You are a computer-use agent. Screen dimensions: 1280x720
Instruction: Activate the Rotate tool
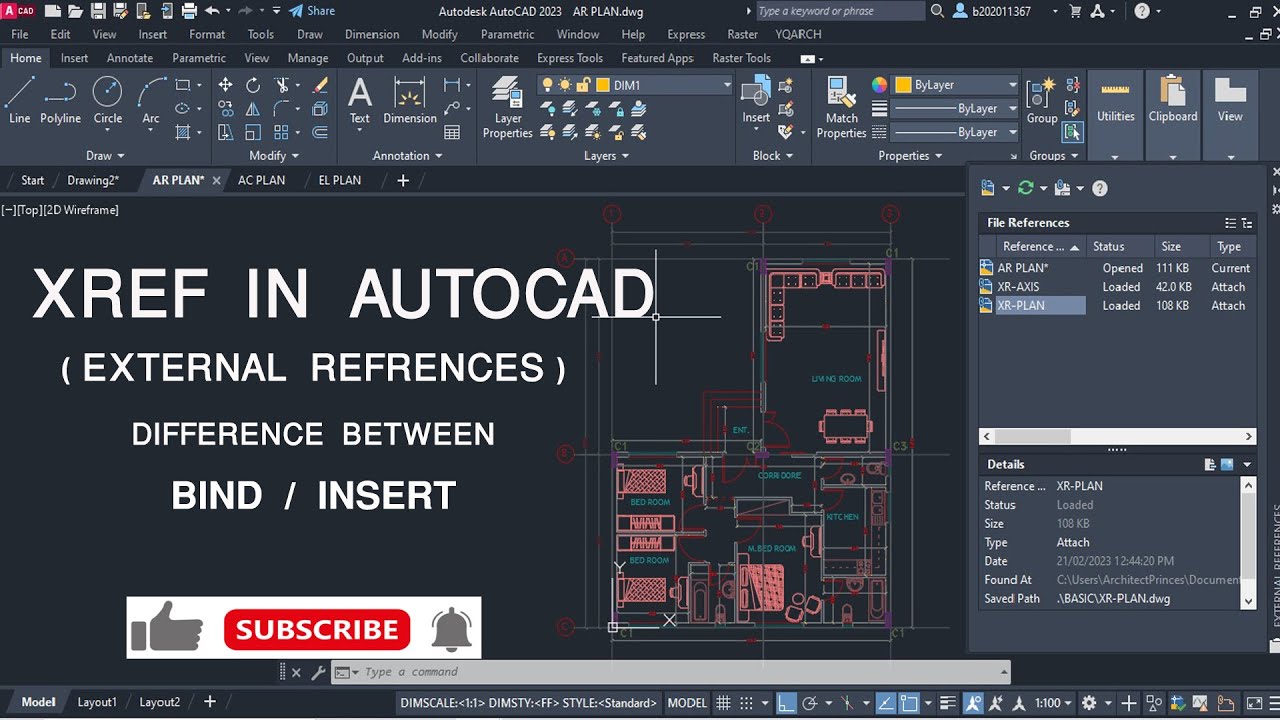[253, 85]
